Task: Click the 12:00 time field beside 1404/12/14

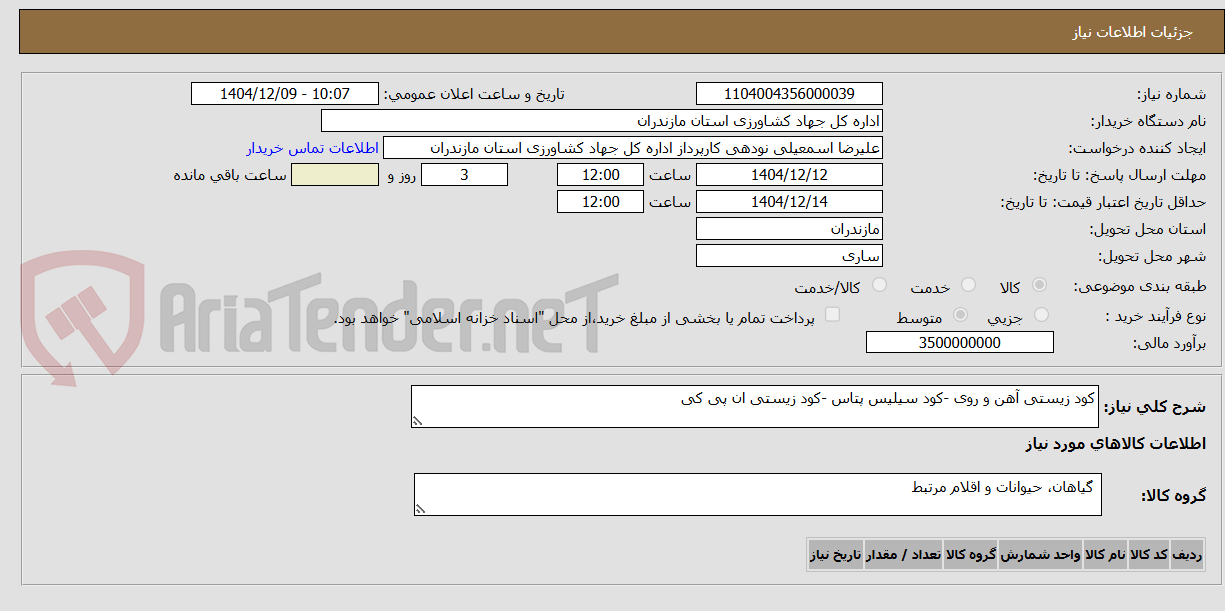Action: pos(601,202)
